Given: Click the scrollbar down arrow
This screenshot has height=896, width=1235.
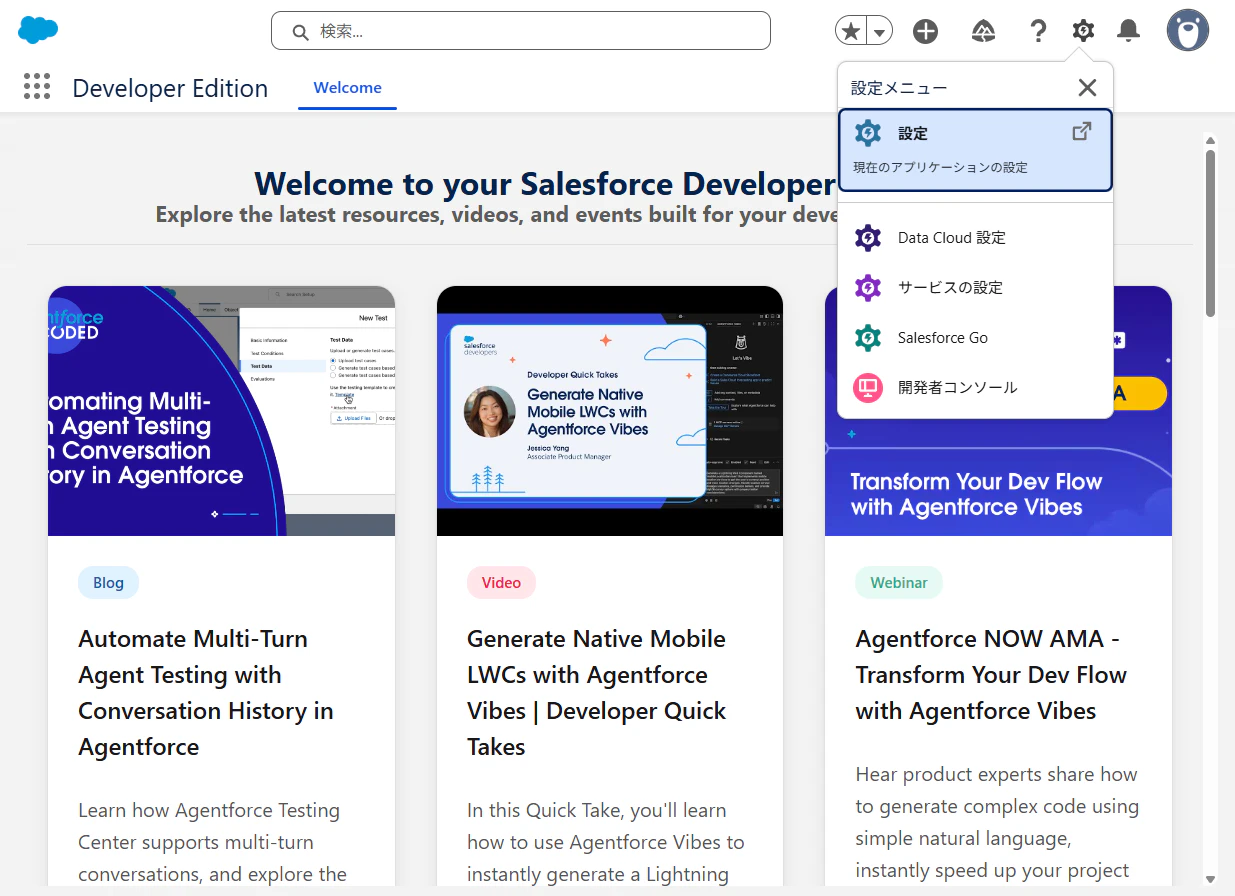Looking at the screenshot, I should pyautogui.click(x=1210, y=878).
